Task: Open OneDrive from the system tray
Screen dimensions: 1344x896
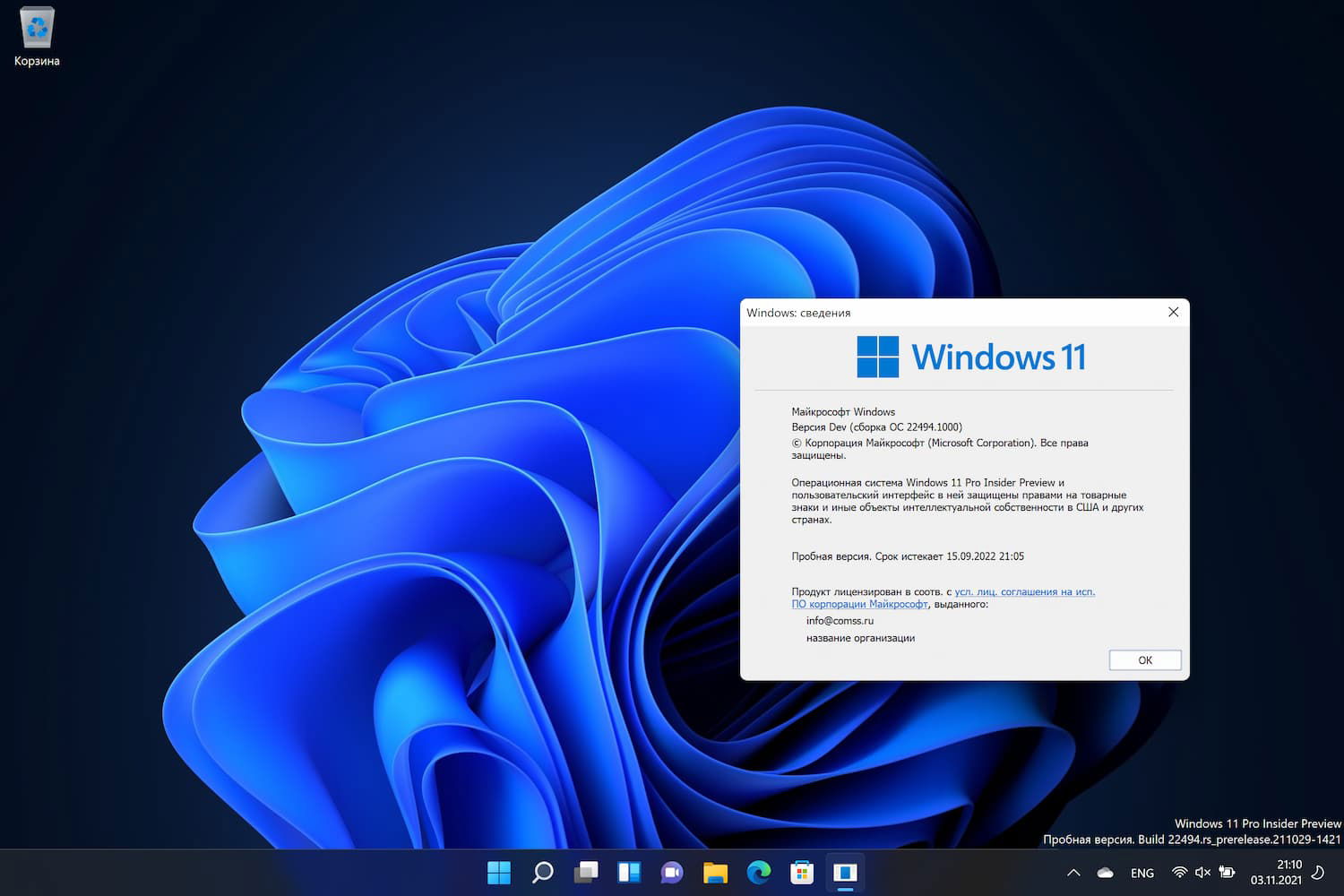Action: 1104,872
